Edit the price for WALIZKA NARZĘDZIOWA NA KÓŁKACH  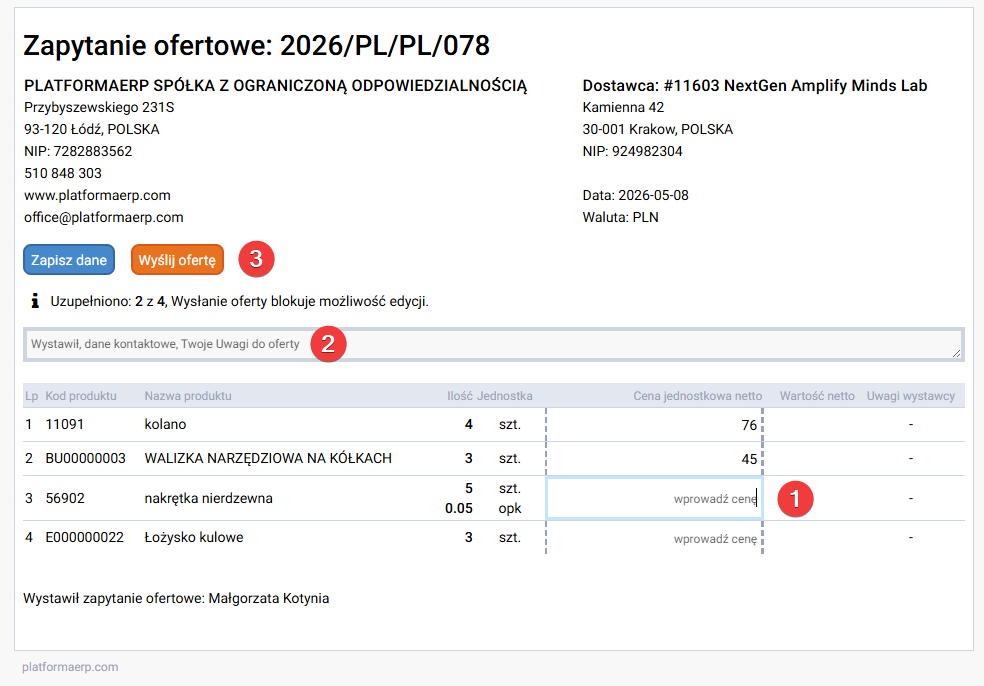coord(654,459)
